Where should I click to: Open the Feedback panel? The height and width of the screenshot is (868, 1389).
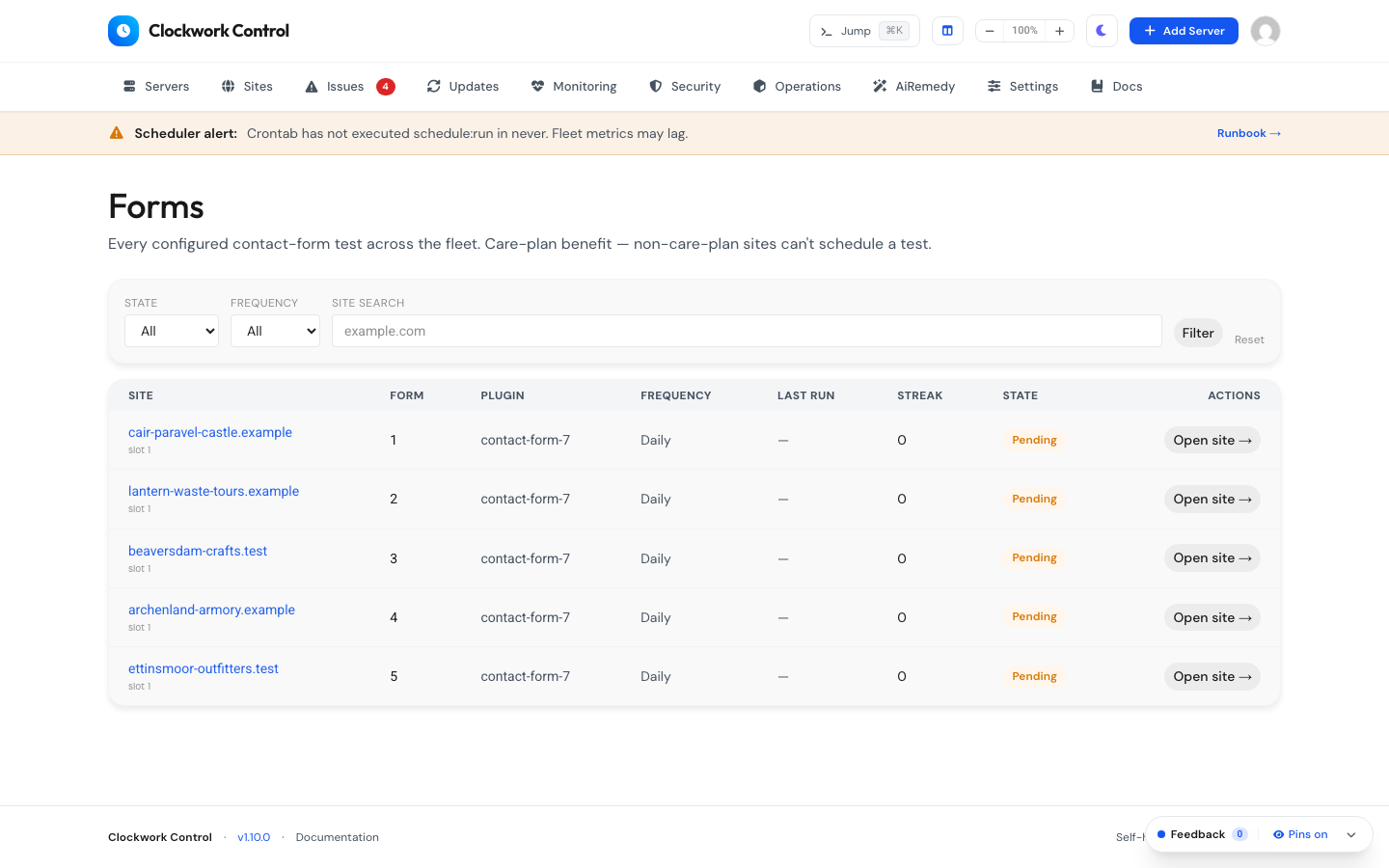[1202, 834]
